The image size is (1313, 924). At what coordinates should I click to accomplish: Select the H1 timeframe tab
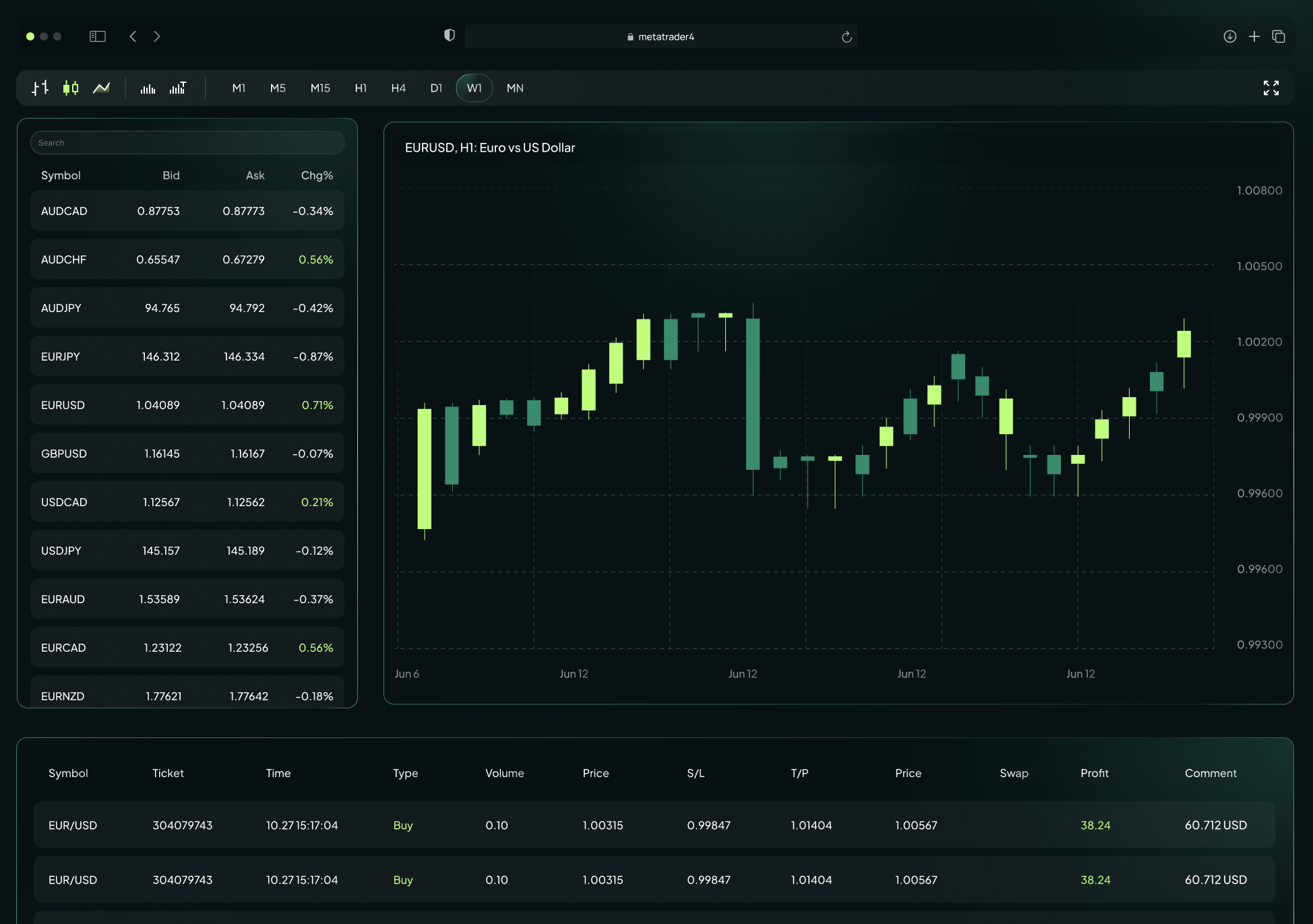pos(361,88)
